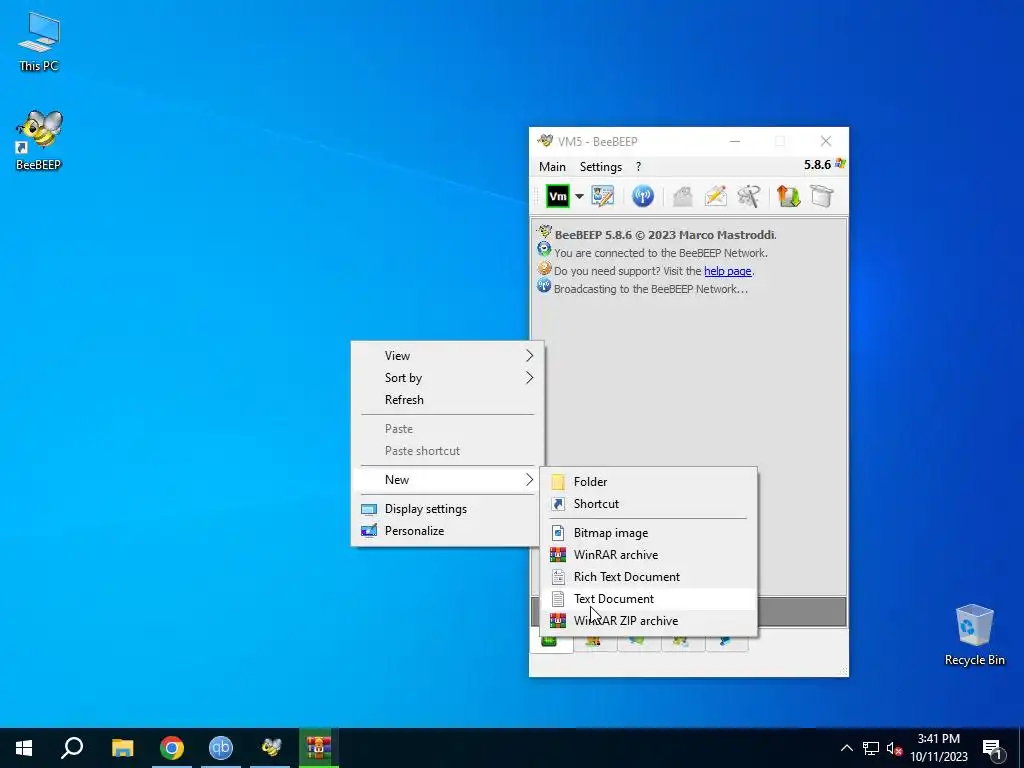Expand the View submenu in context menu

(x=447, y=355)
